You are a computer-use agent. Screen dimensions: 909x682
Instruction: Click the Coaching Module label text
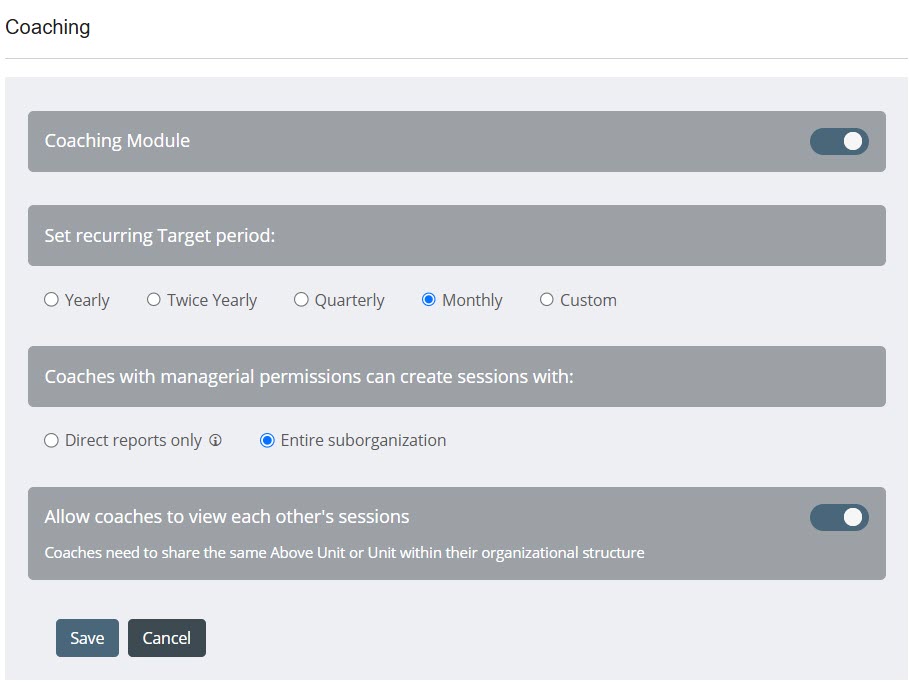point(117,141)
